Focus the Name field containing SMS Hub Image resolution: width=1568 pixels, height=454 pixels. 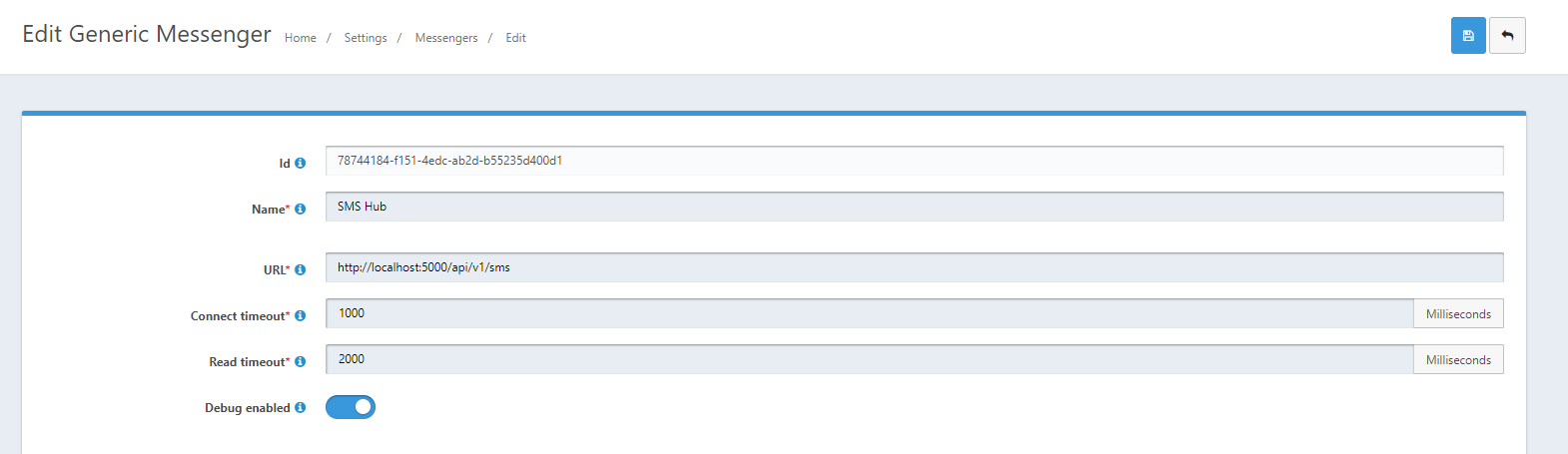tap(914, 207)
